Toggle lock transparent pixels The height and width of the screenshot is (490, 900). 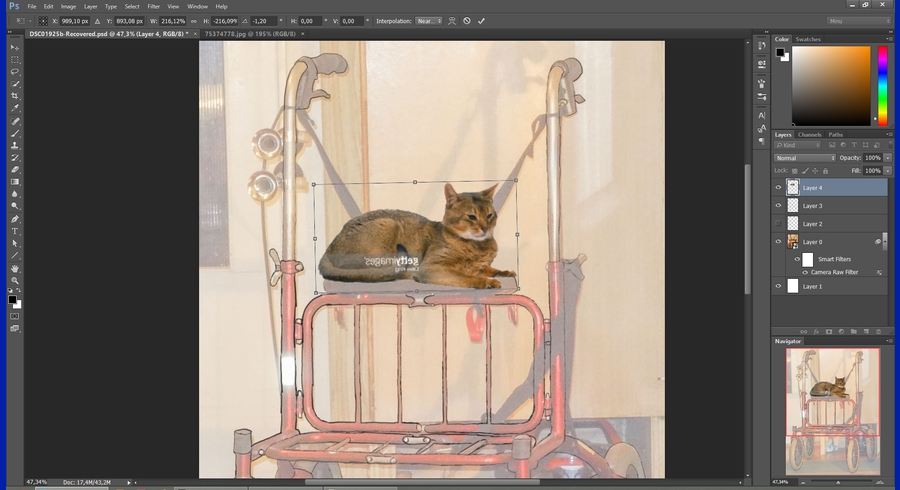(794, 171)
